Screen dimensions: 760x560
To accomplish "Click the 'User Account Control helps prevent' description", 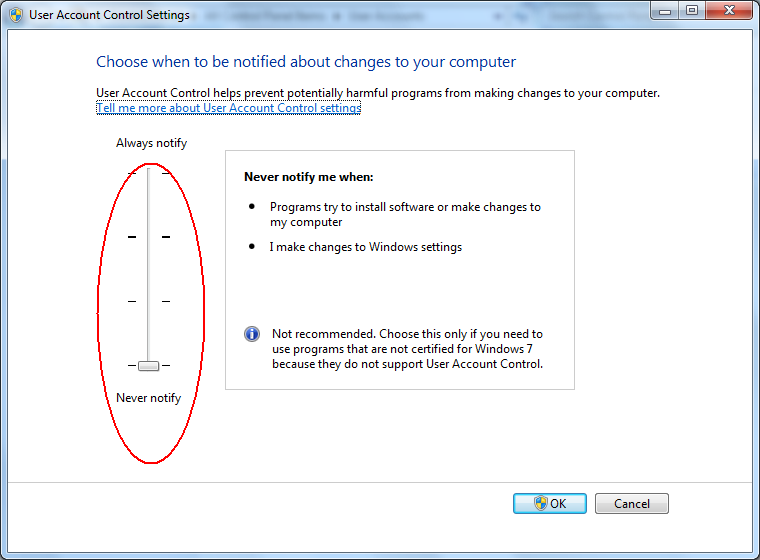I will [x=378, y=93].
